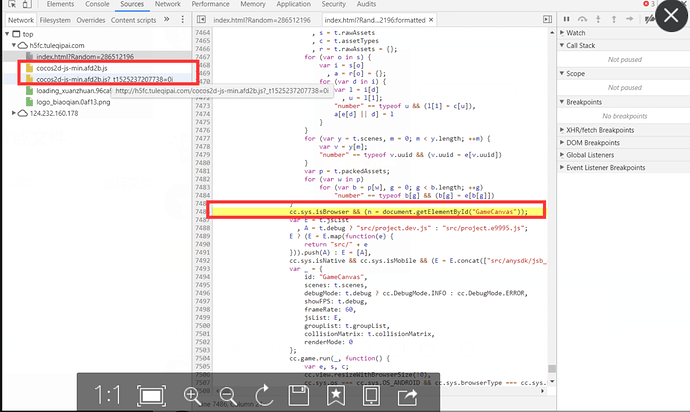Viewport: 690px width, 412px height.
Task: Set a breakpoint on line number 7477
Action: pos(202,138)
